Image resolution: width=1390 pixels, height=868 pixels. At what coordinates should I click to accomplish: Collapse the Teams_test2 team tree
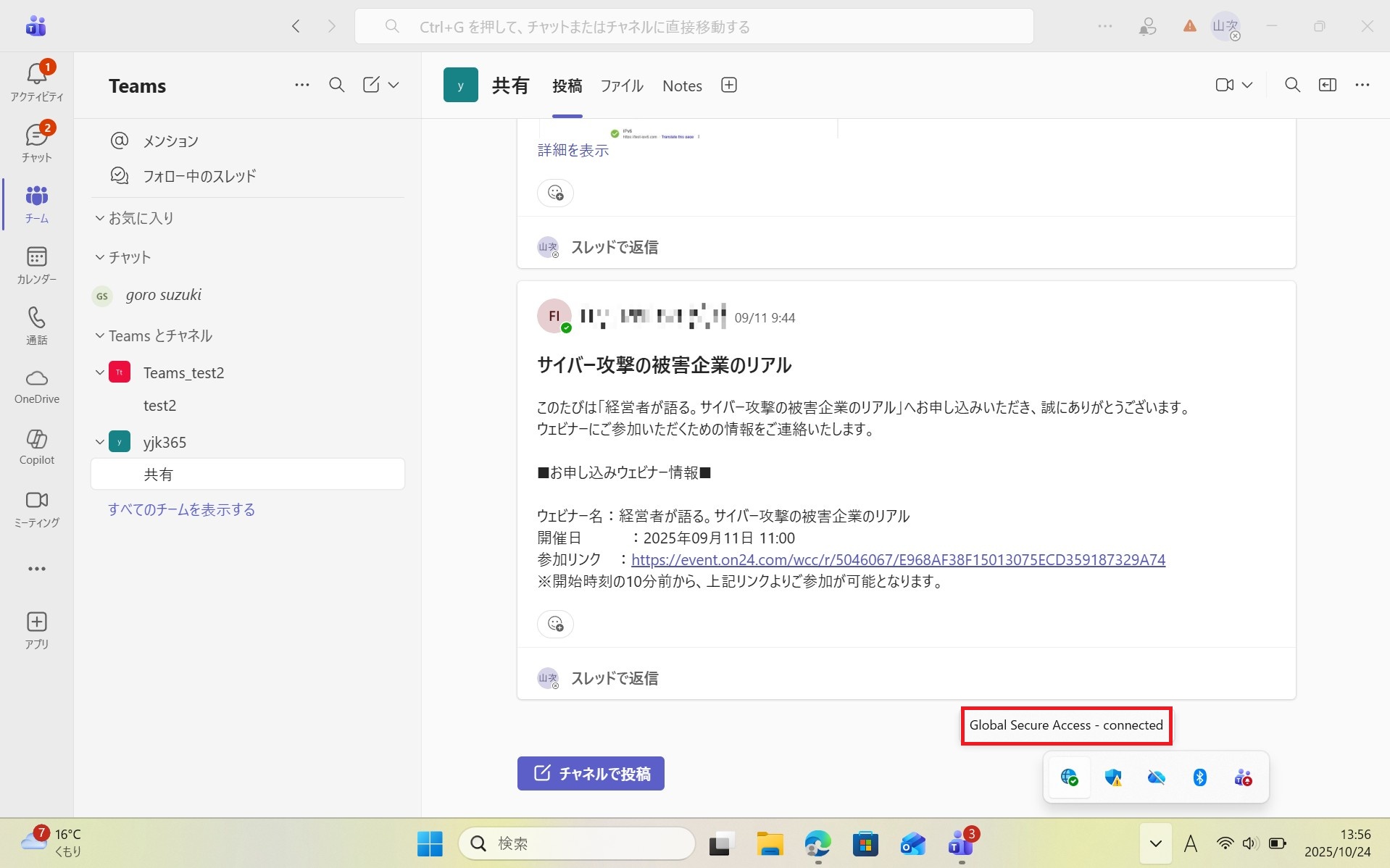tap(100, 372)
